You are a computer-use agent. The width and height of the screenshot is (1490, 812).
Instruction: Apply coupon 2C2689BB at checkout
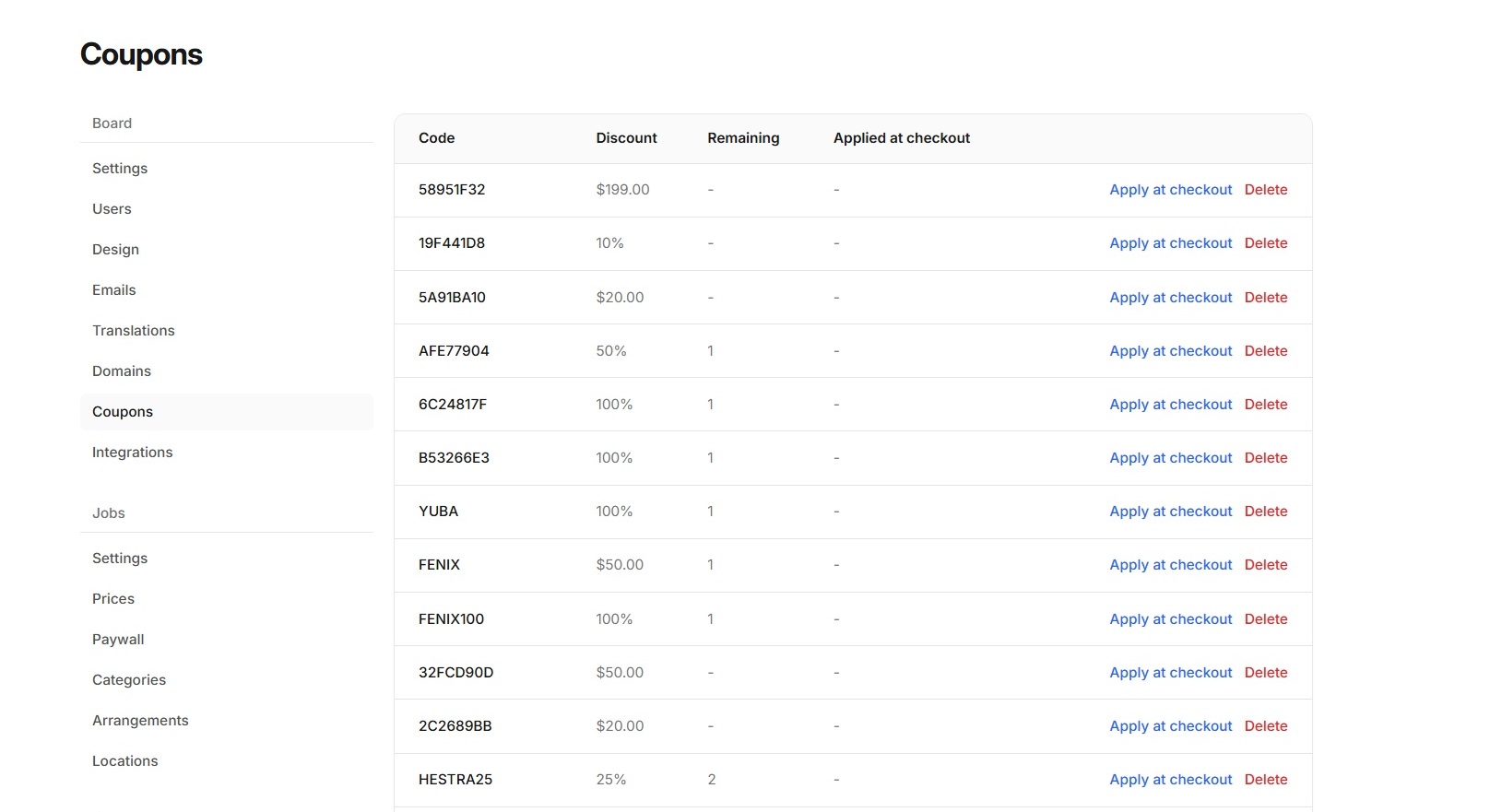1171,726
